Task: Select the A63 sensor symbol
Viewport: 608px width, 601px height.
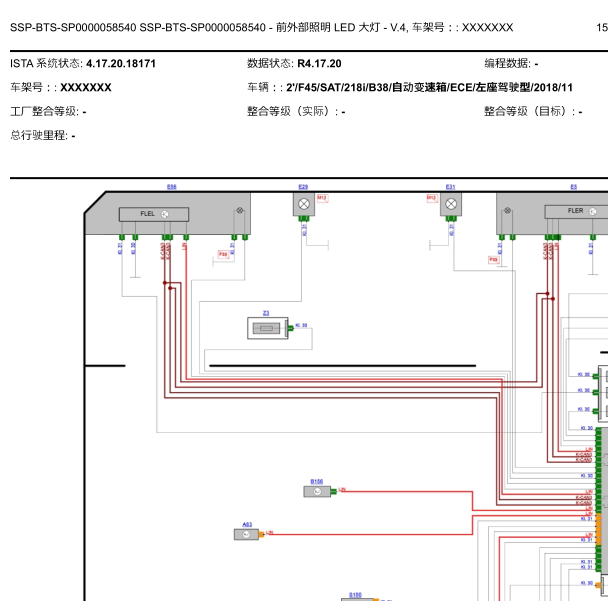Action: click(x=246, y=534)
